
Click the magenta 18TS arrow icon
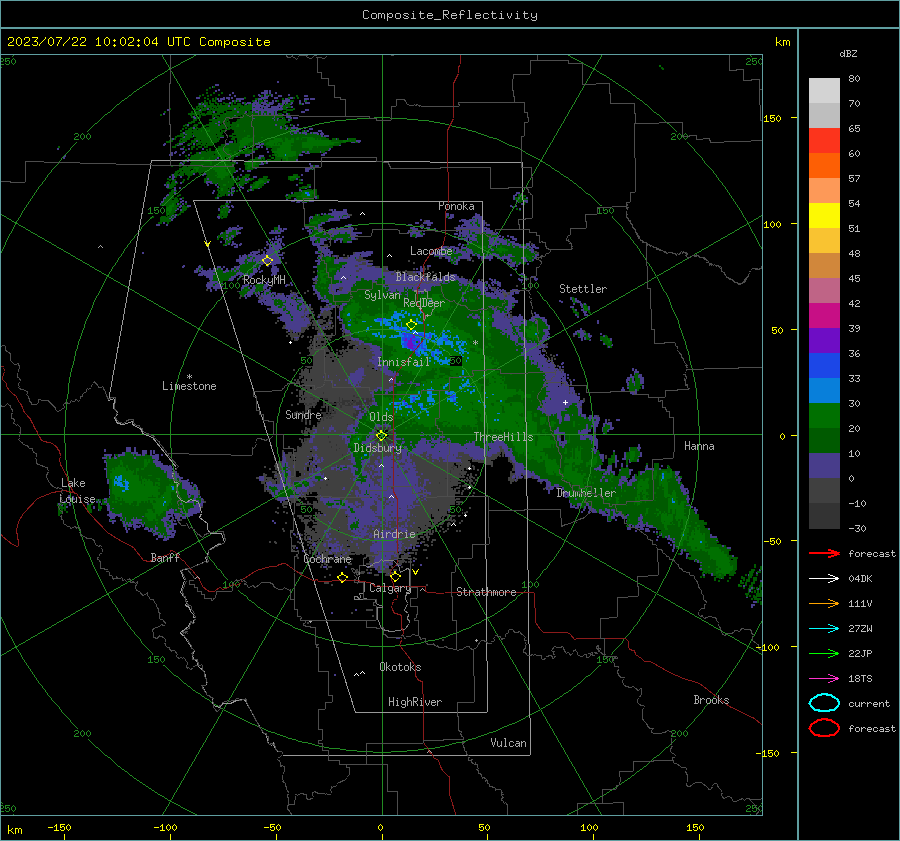pyautogui.click(x=824, y=679)
